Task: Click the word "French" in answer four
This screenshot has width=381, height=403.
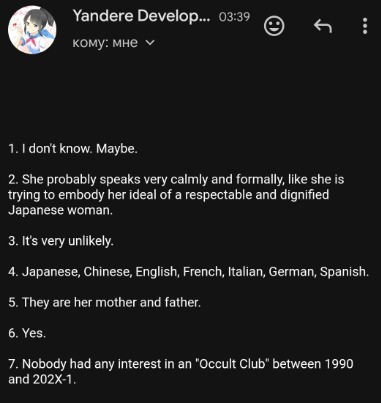Action: 203,272
